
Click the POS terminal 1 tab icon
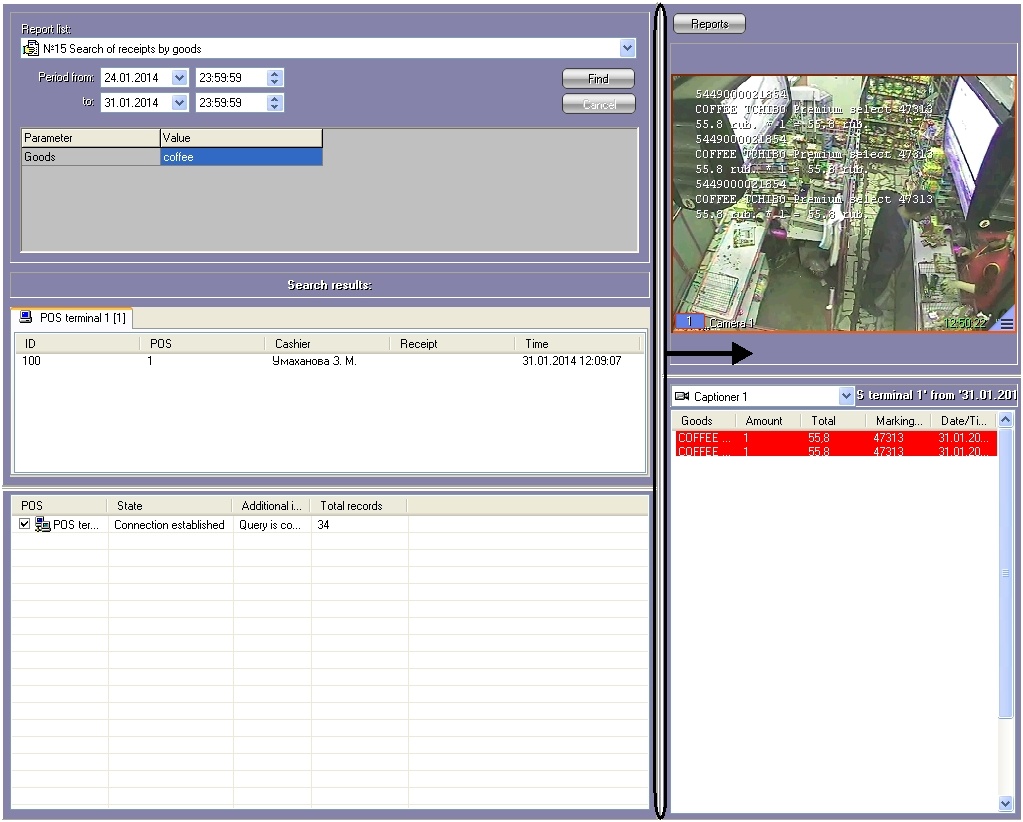coord(26,318)
